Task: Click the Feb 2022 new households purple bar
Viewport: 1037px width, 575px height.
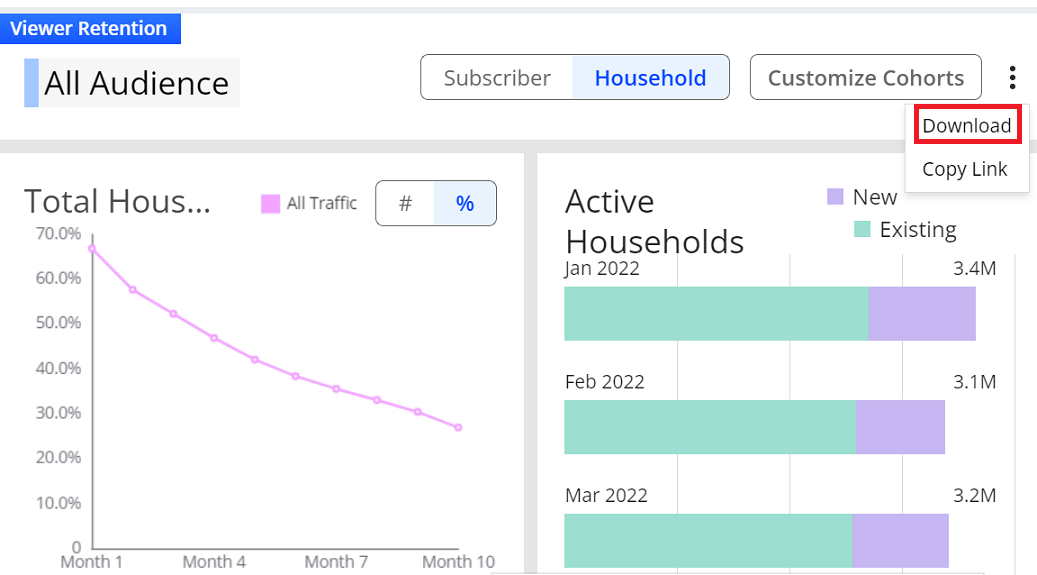Action: pos(900,427)
